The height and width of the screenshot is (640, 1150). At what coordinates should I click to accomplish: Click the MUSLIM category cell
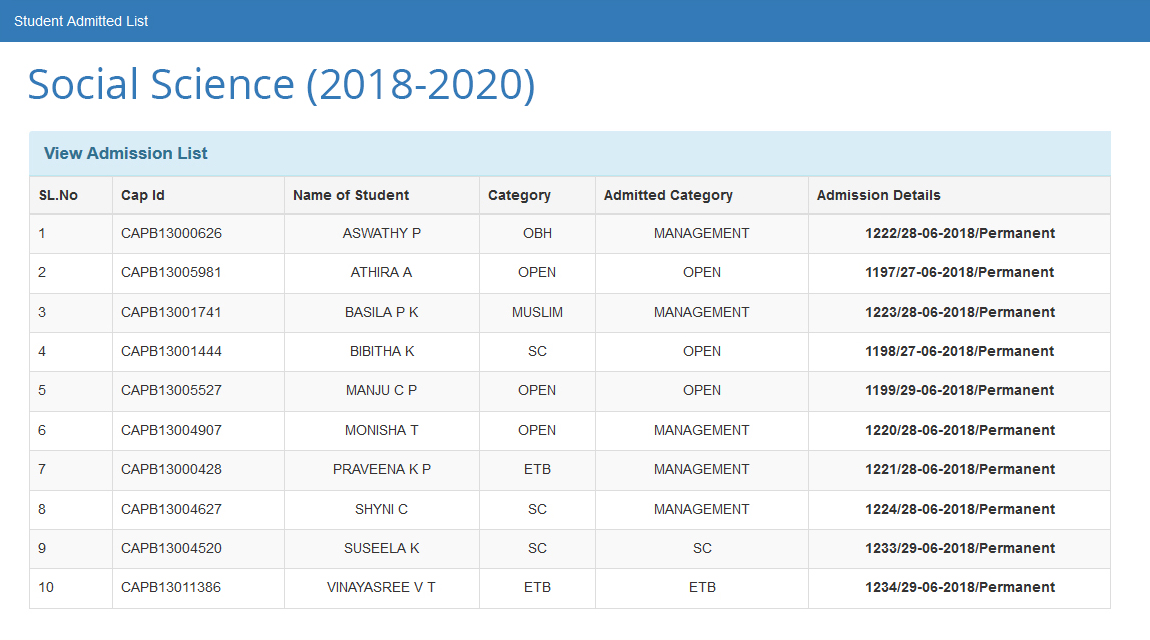point(537,312)
